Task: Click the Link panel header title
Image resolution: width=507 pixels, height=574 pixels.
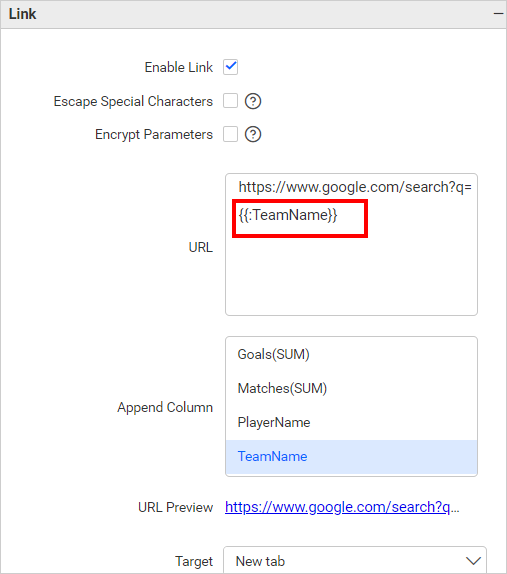Action: (x=22, y=14)
